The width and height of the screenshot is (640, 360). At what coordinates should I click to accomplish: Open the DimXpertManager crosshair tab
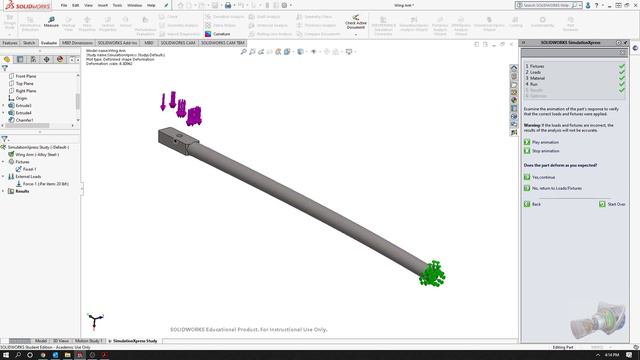(47, 59)
